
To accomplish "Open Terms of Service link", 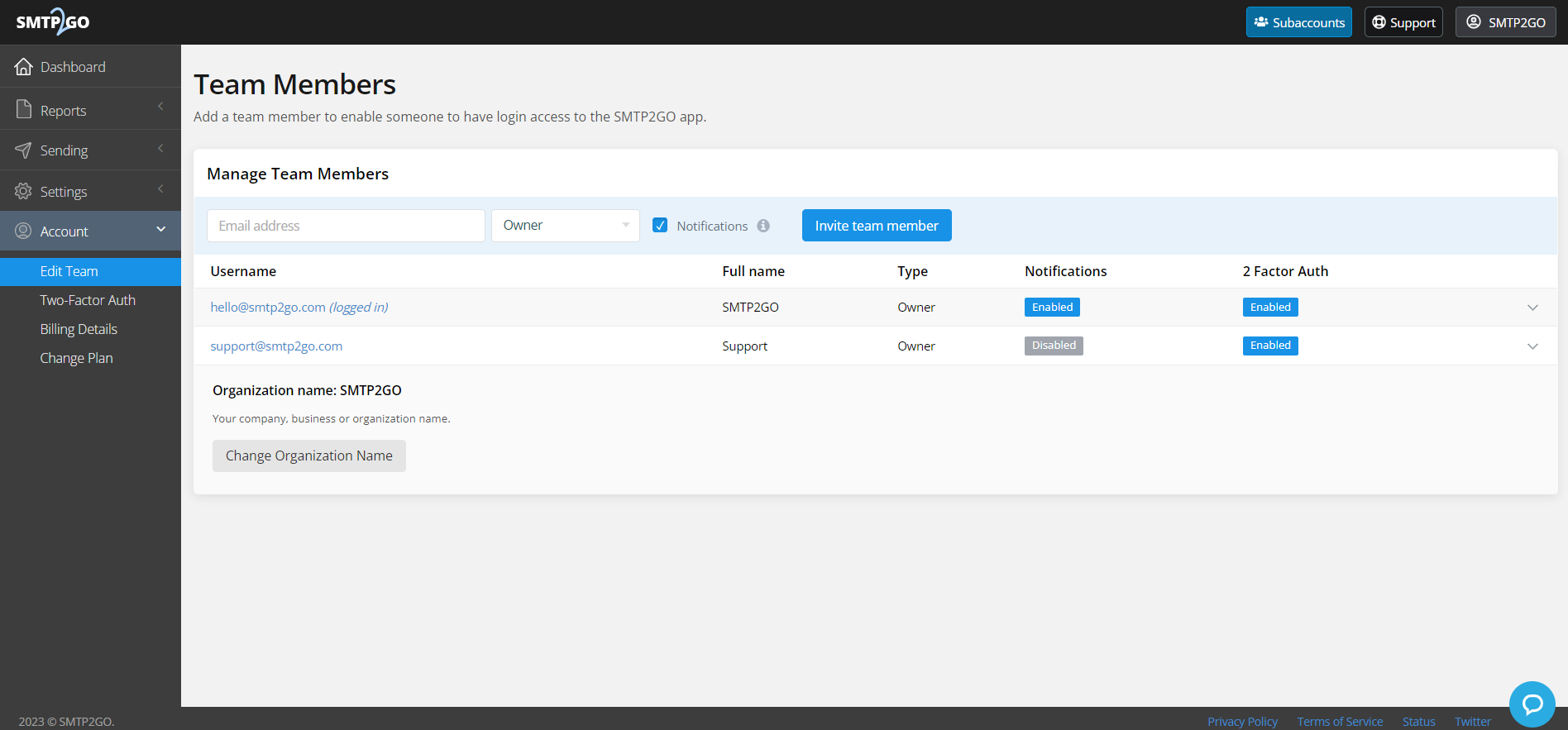I will 1340,721.
